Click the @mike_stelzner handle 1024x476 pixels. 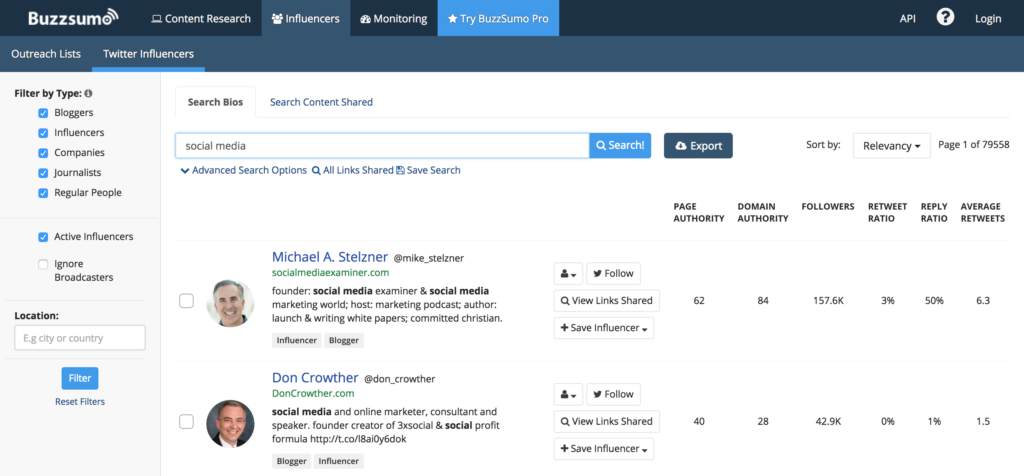[429, 258]
